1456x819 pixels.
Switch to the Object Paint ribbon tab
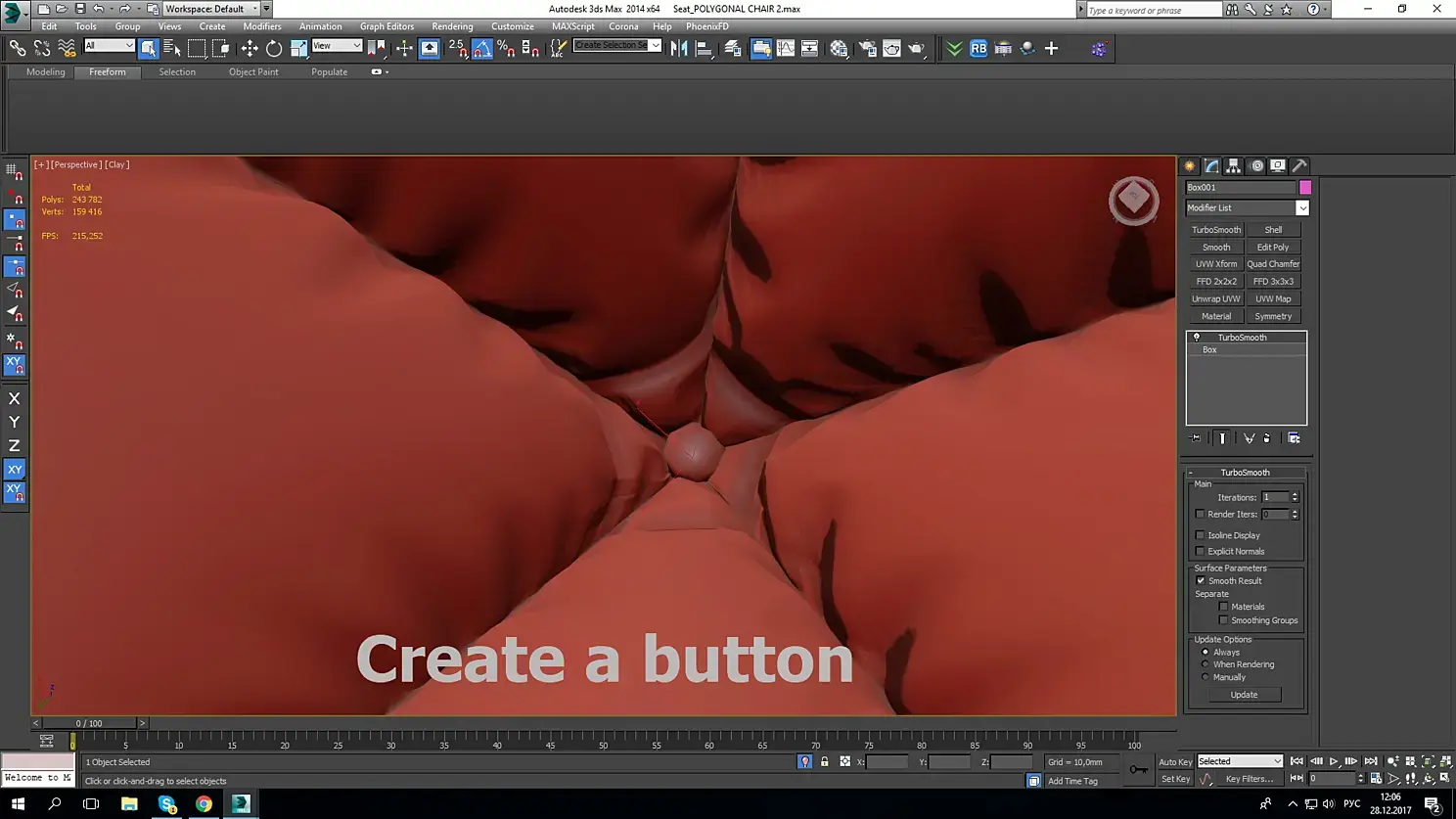[253, 72]
